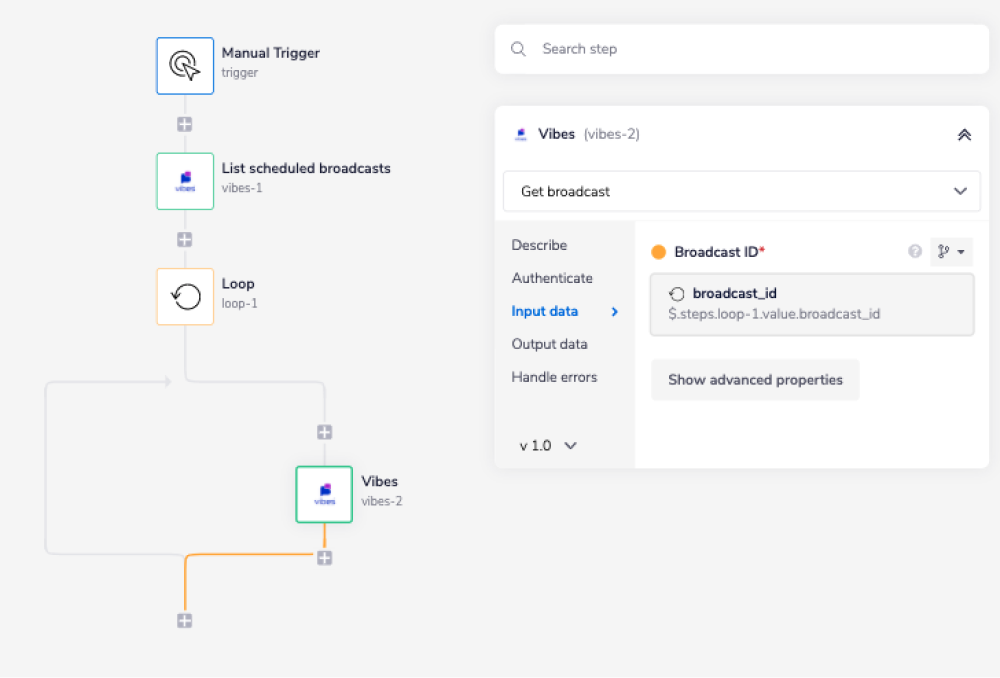This screenshot has width=1000, height=678.
Task: Select the Manual Trigger step icon
Action: click(x=185, y=66)
